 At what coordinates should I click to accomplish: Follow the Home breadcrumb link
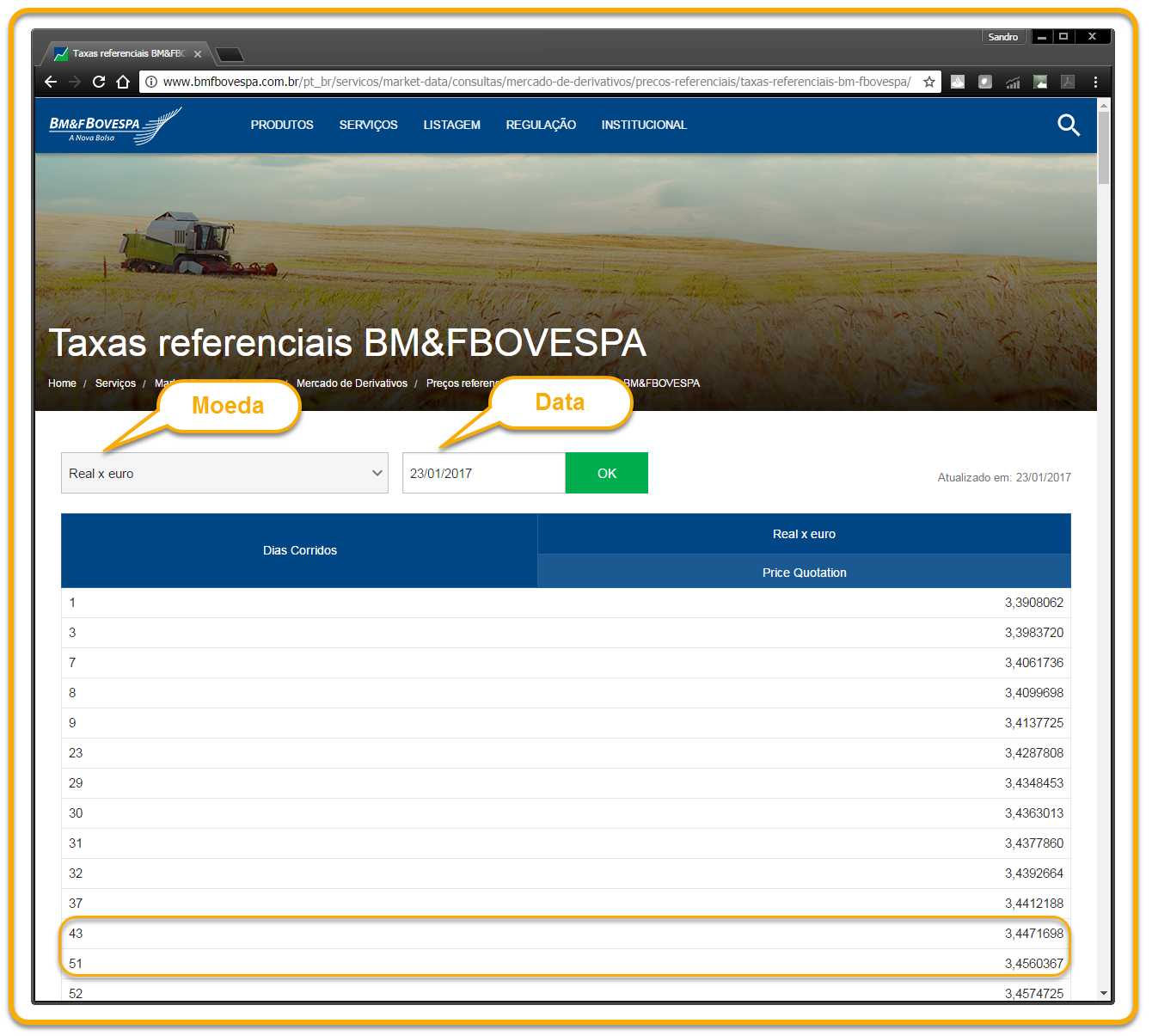point(62,383)
